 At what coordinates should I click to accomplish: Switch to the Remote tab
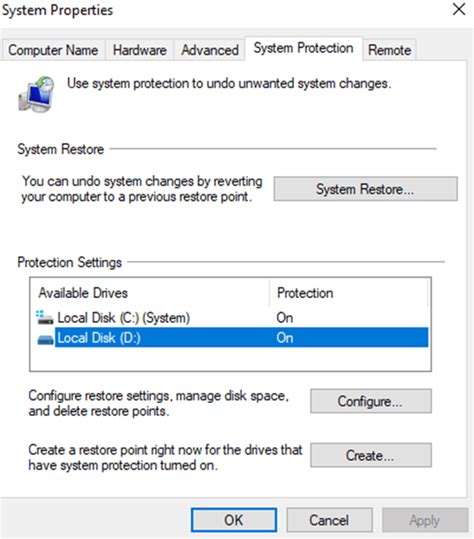click(x=389, y=50)
